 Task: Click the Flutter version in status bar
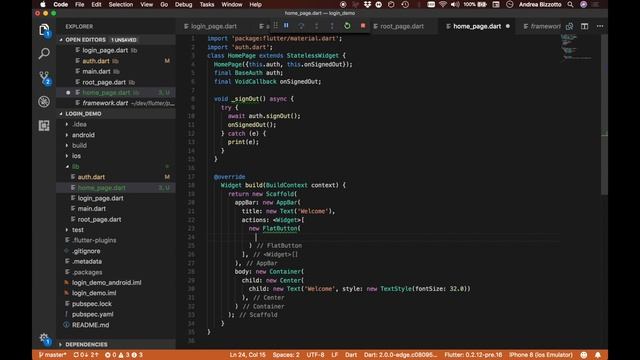click(x=473, y=355)
